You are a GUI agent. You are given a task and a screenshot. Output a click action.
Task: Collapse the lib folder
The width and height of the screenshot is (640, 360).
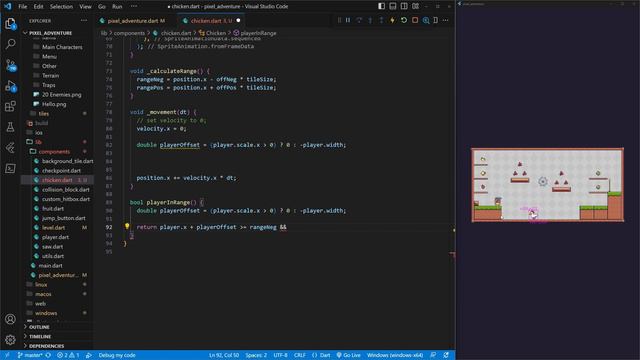click(38, 142)
